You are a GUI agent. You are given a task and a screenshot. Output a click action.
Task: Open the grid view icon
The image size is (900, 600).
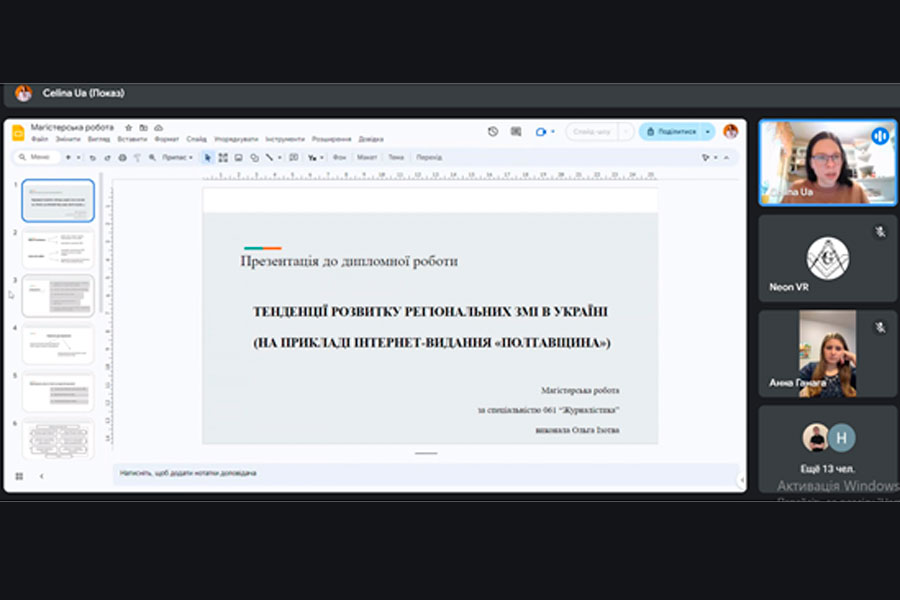point(19,476)
